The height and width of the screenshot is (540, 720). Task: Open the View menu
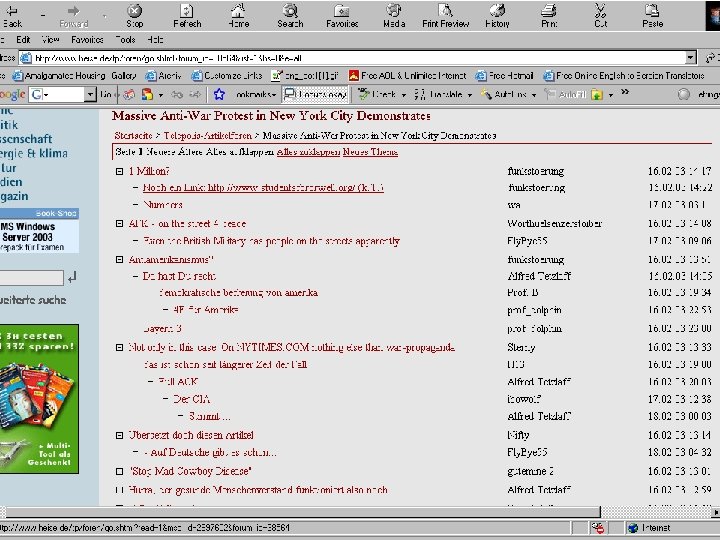tap(50, 40)
